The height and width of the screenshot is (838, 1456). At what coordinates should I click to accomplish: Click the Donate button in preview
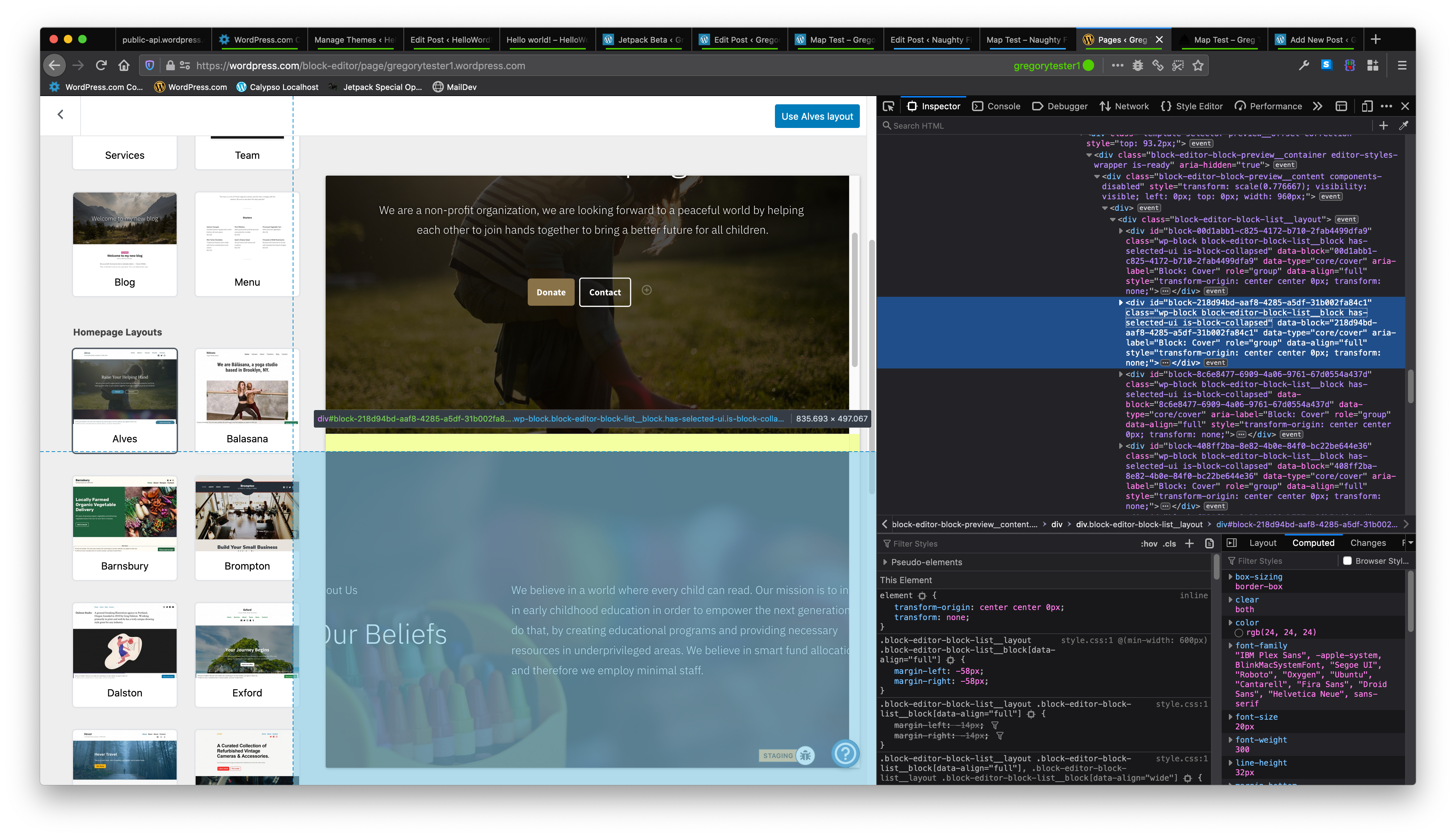[551, 292]
